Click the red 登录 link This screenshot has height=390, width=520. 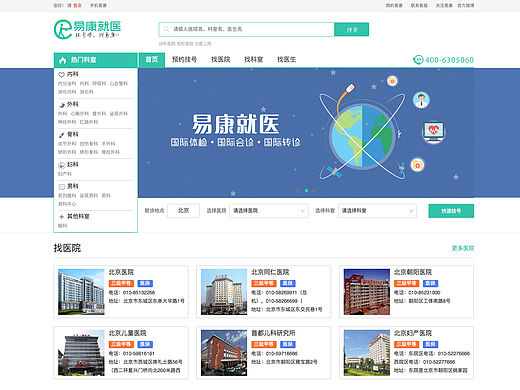pyautogui.click(x=77, y=6)
